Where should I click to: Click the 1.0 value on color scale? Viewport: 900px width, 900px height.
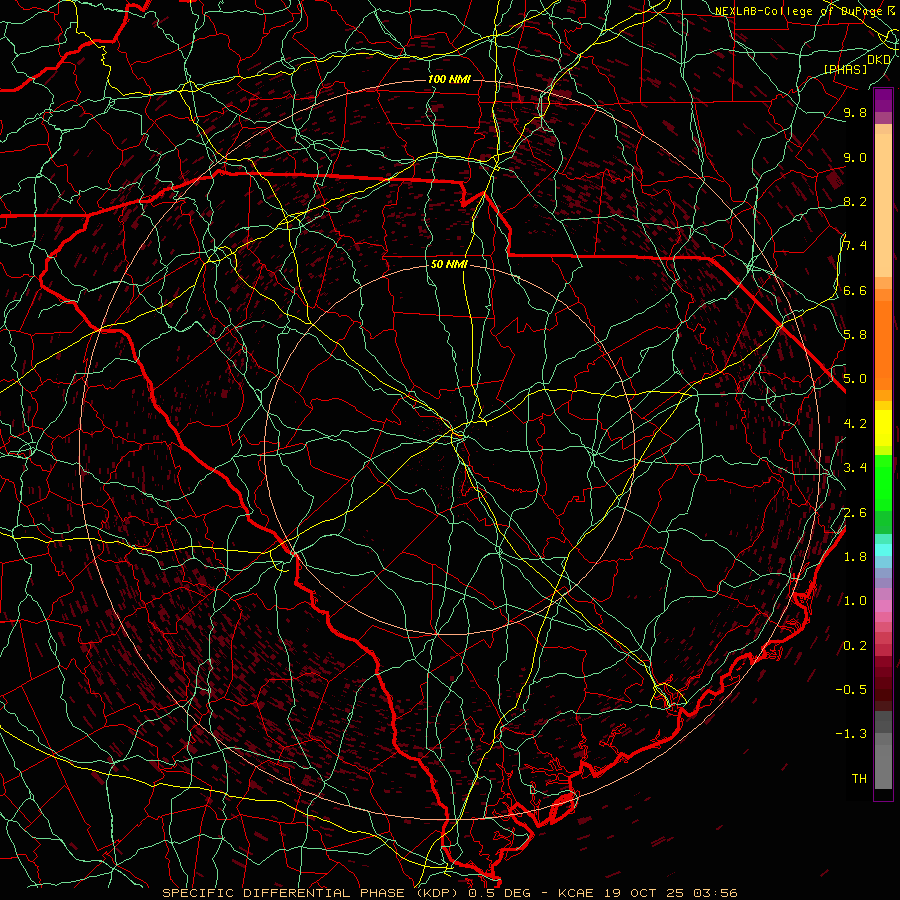point(855,601)
